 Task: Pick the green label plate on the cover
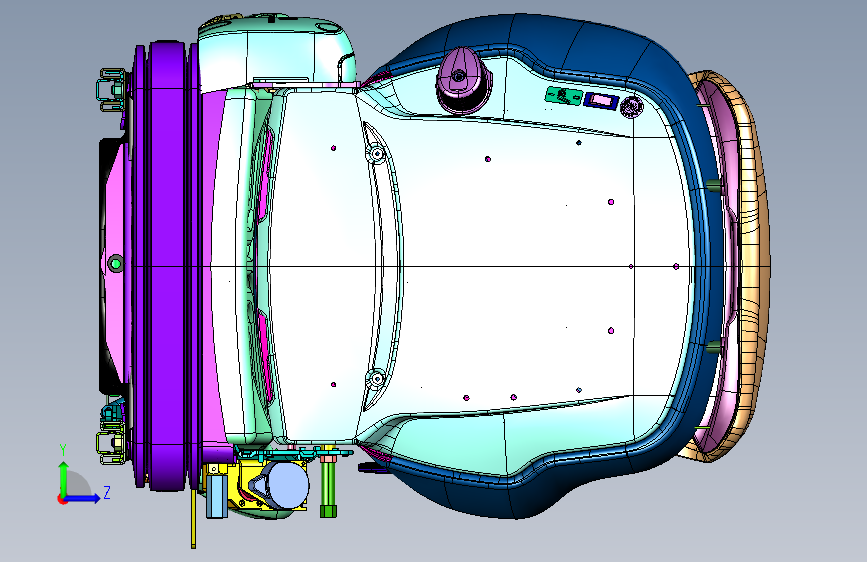[563, 96]
